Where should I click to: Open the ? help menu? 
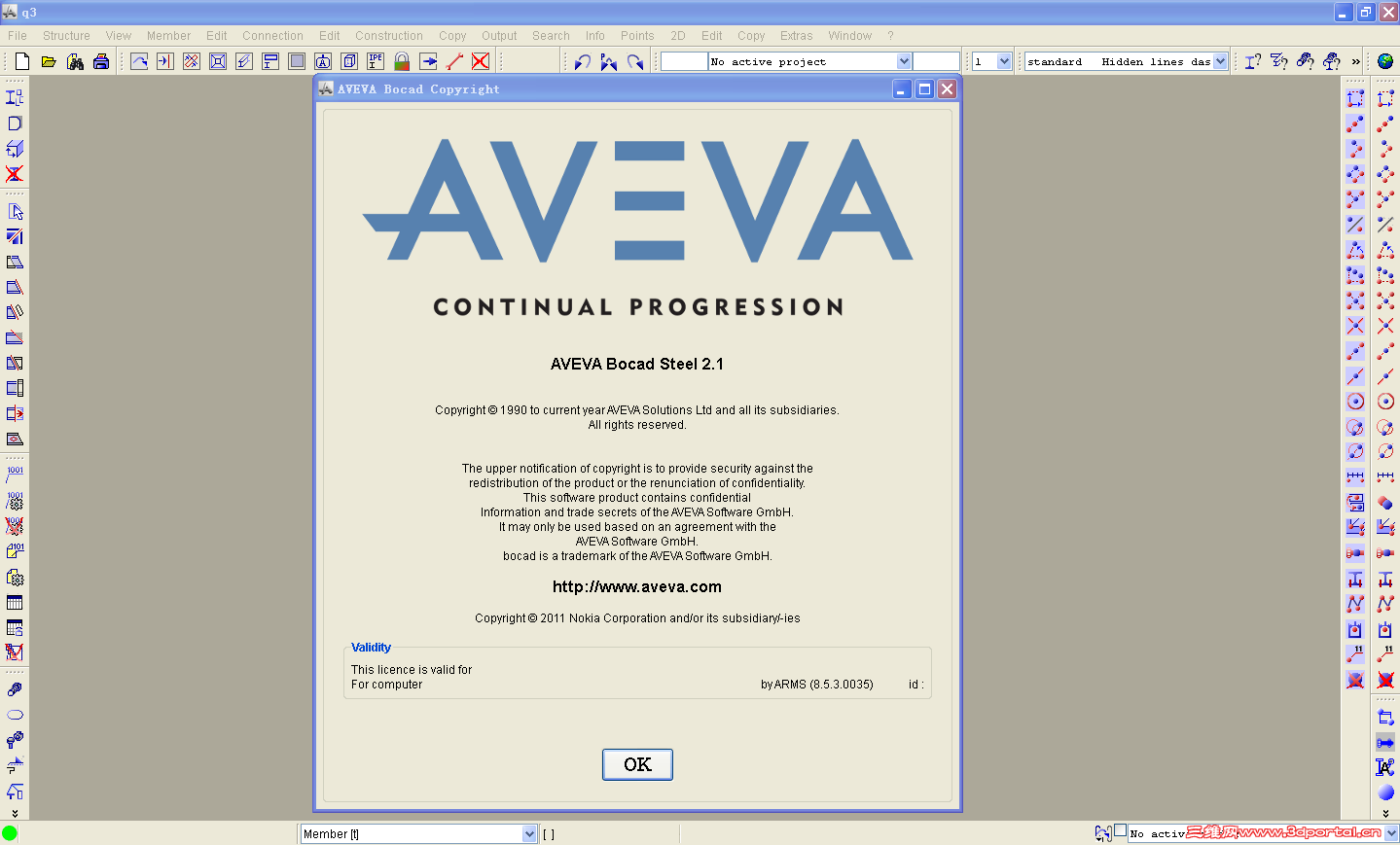[x=890, y=36]
